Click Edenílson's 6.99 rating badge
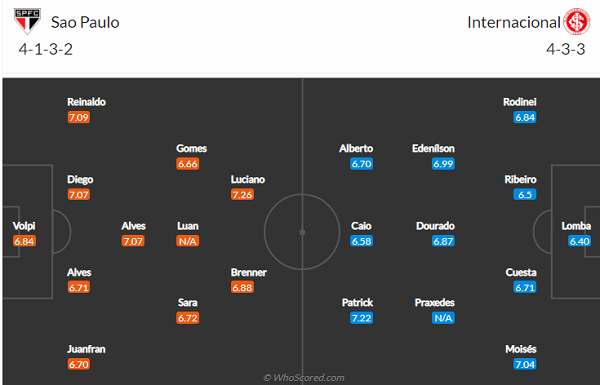600x385 pixels. click(443, 164)
